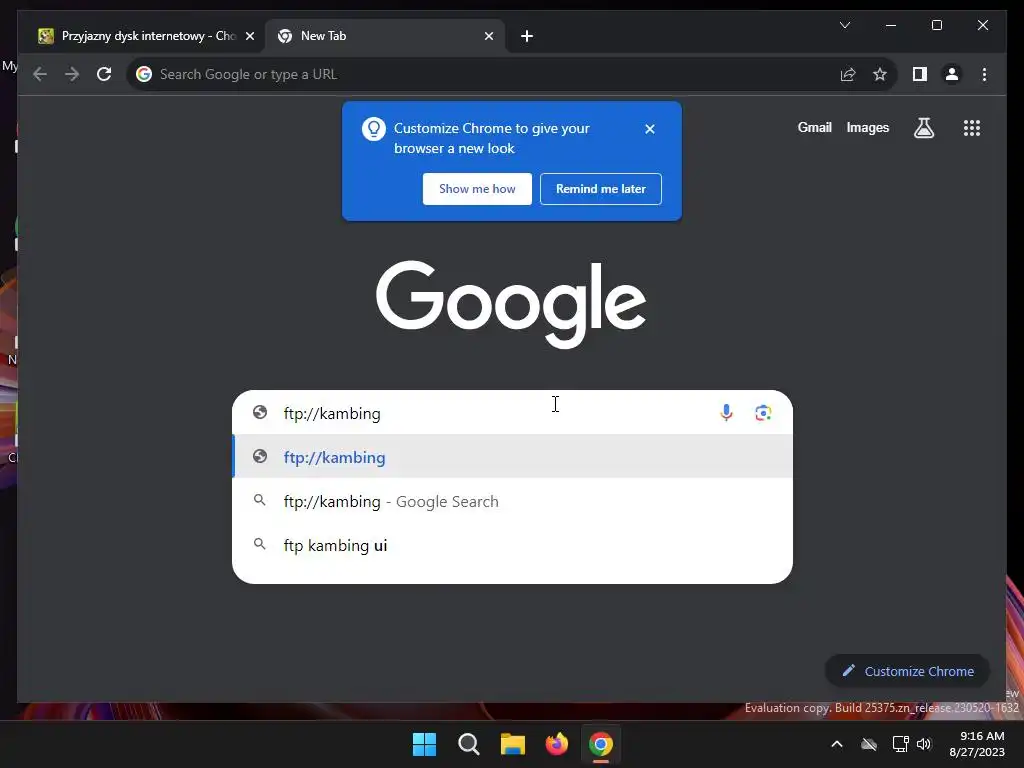
Task: Open the Chrome three-dot menu
Action: (x=984, y=74)
